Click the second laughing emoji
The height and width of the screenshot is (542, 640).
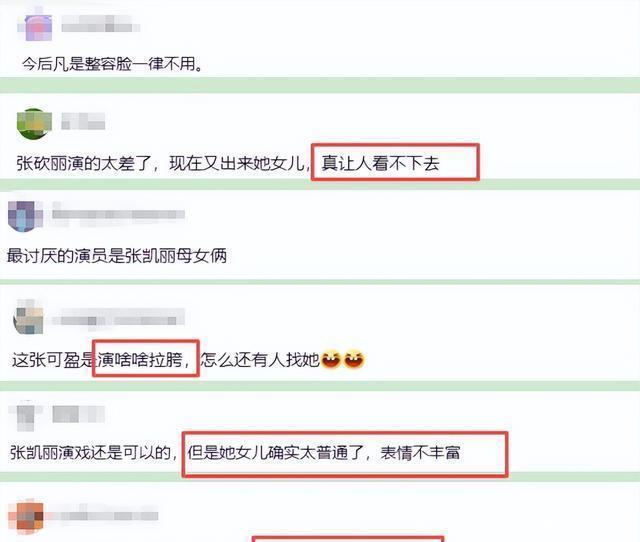tap(354, 360)
